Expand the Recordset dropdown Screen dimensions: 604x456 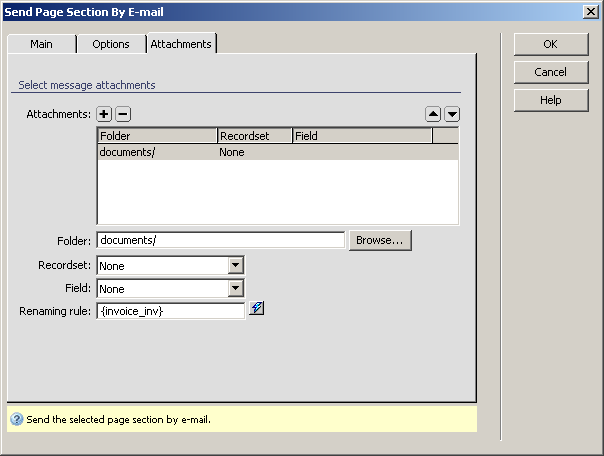236,266
